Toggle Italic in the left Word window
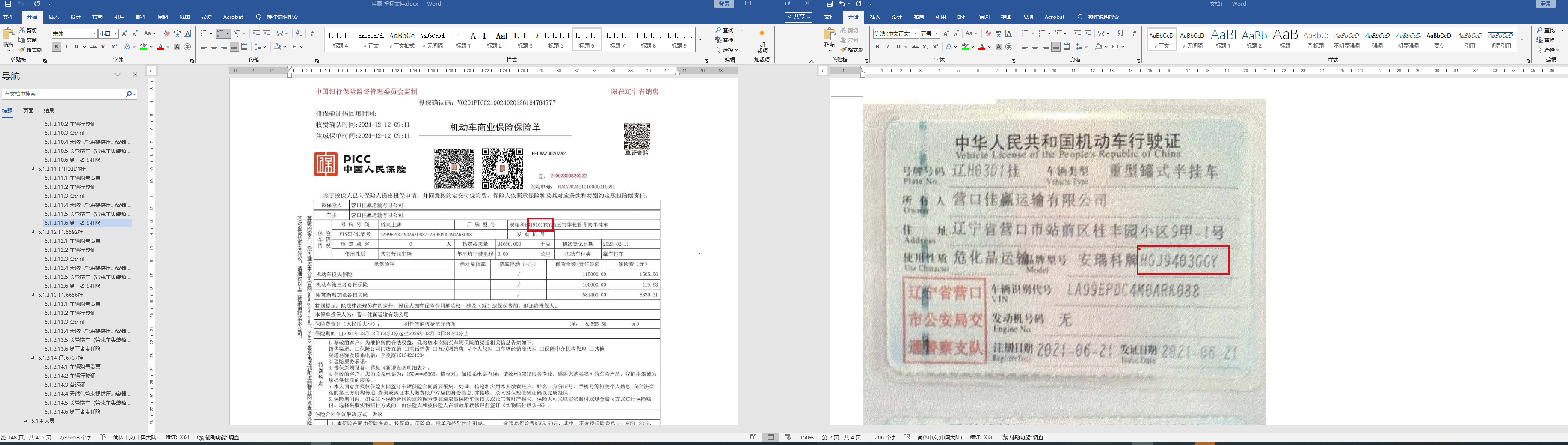Viewport: 1568px width, 445px height. [66, 47]
